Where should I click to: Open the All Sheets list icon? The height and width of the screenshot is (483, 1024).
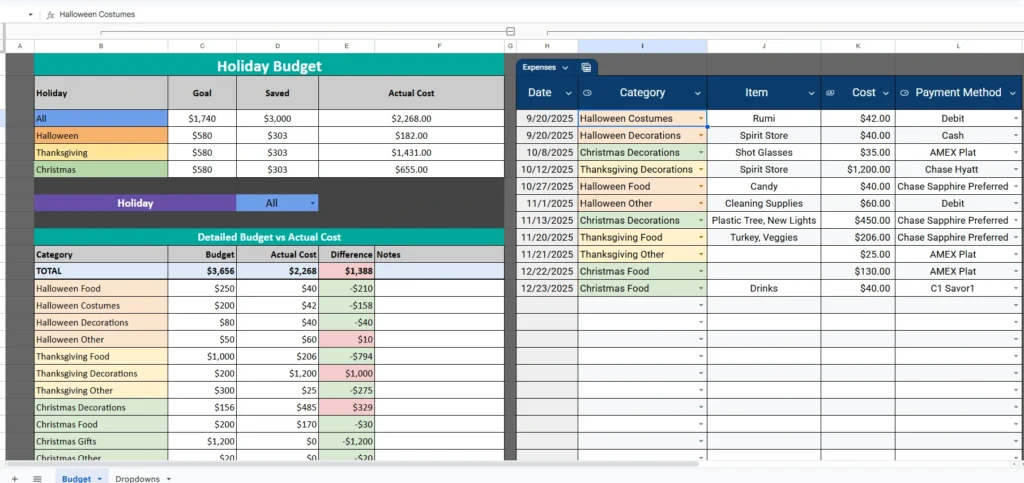[37, 478]
